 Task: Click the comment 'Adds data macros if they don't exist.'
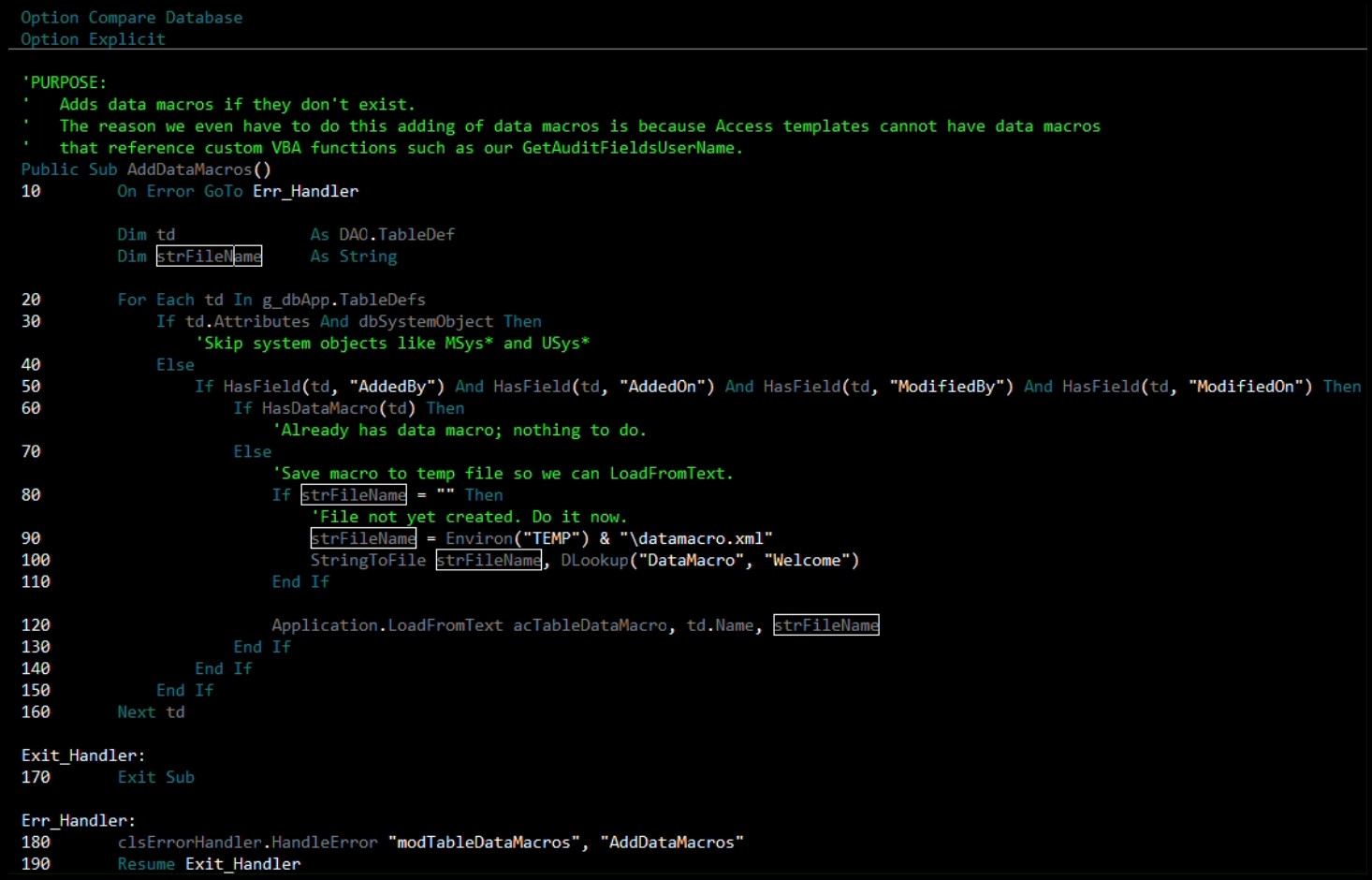238,104
